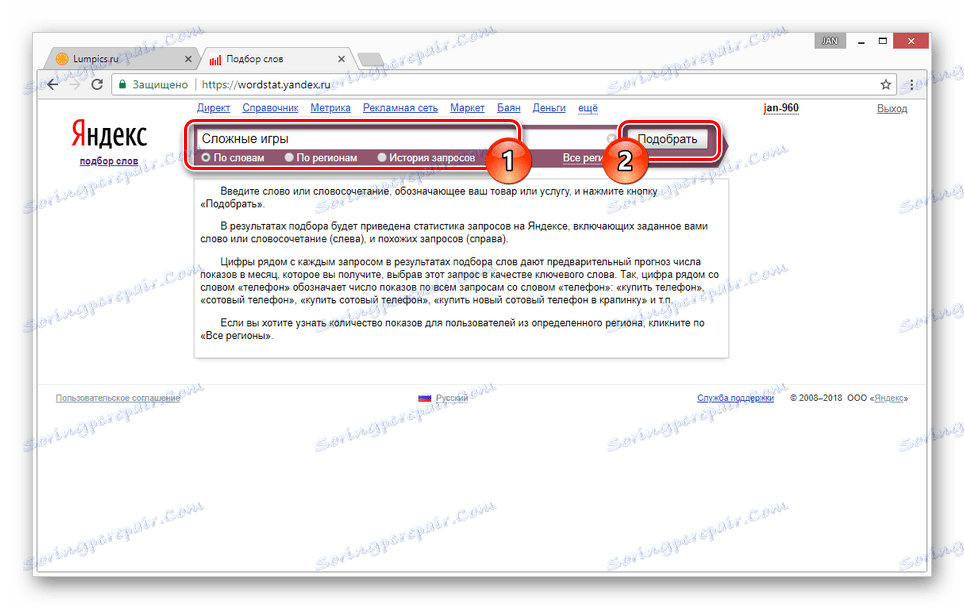Close the Подбор слов tab
The height and width of the screenshot is (609, 964).
click(x=341, y=59)
